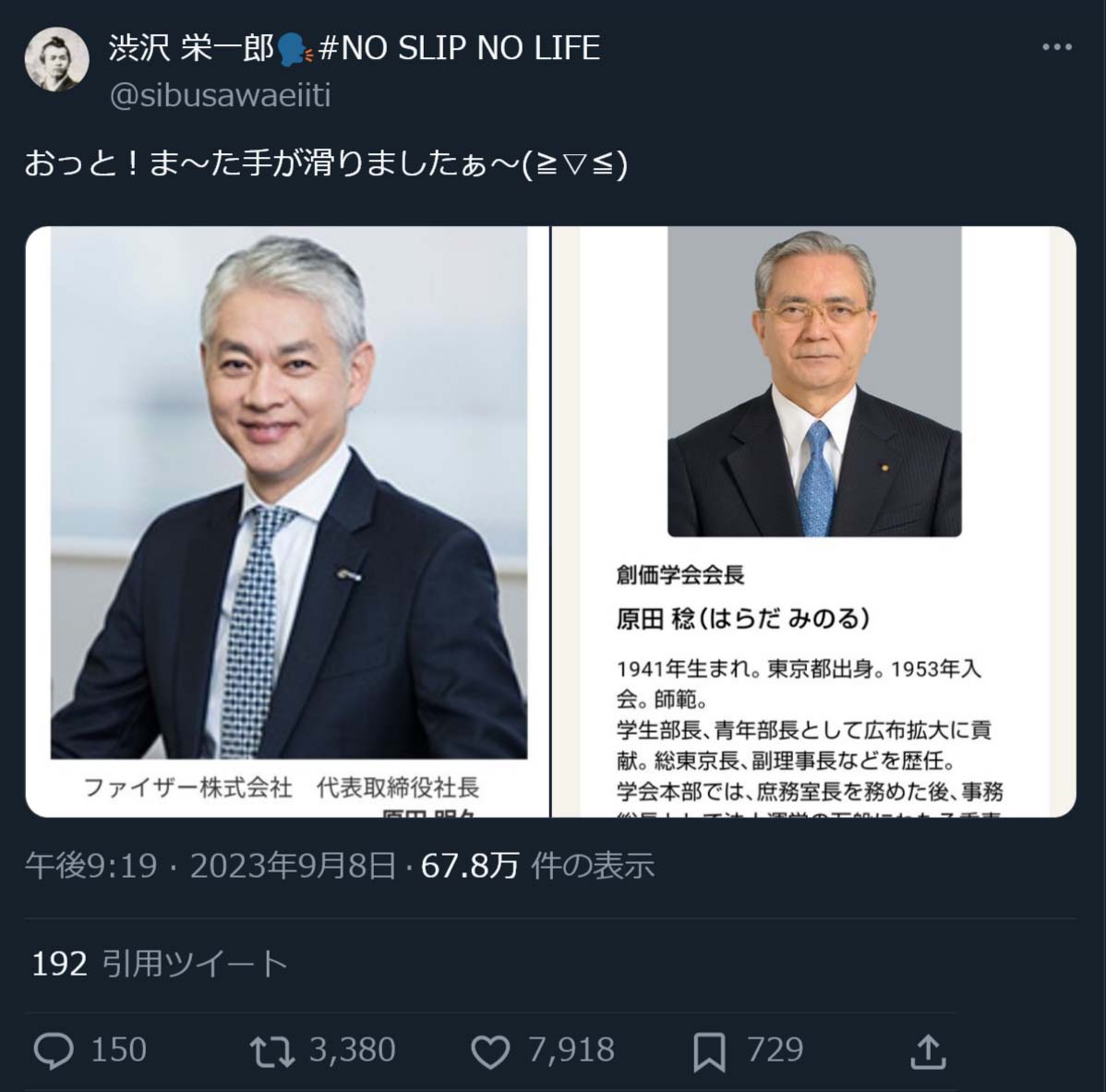
Task: Open the left attached image of Pfizer president
Action: (x=288, y=522)
